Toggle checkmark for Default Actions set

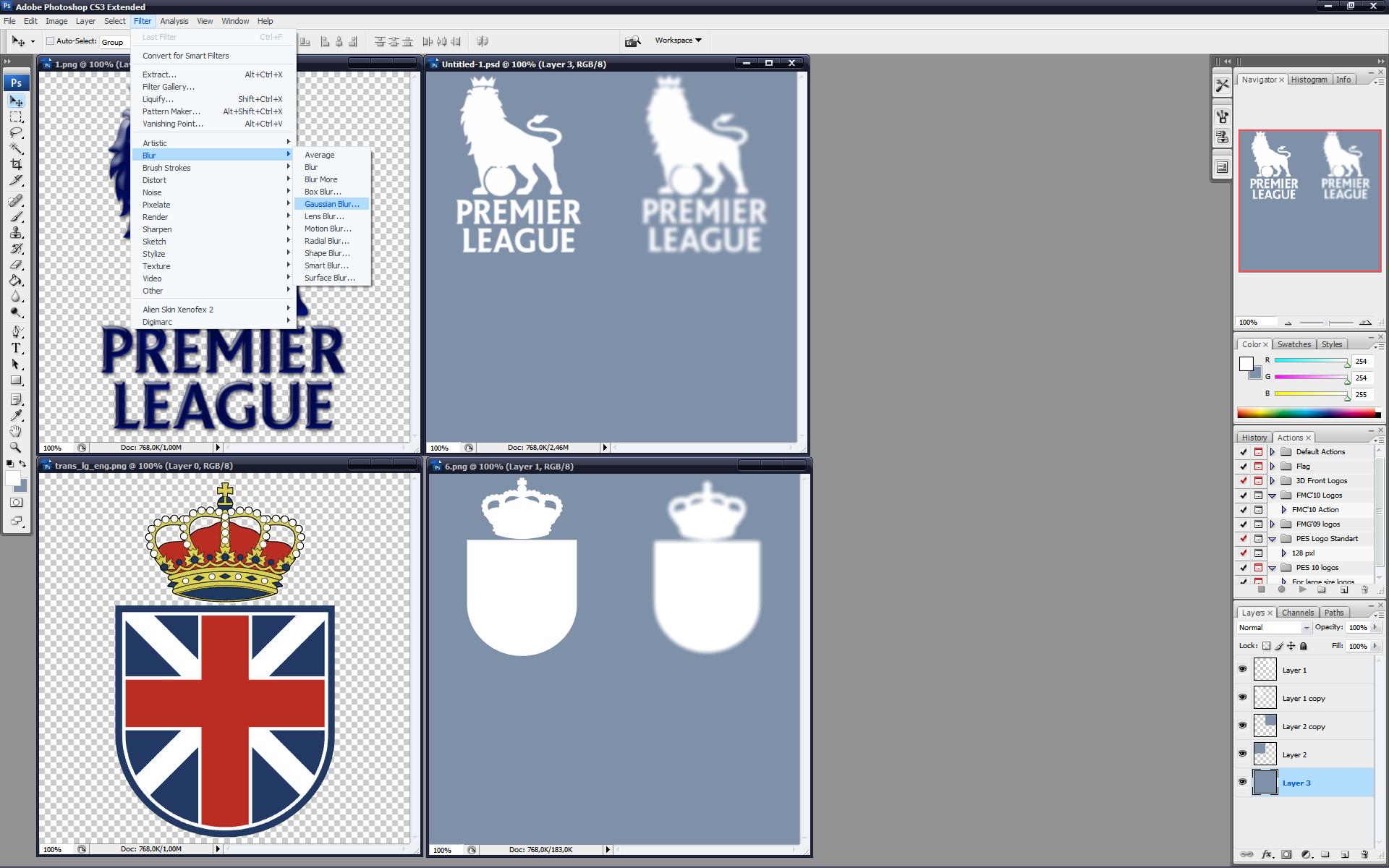point(1244,452)
